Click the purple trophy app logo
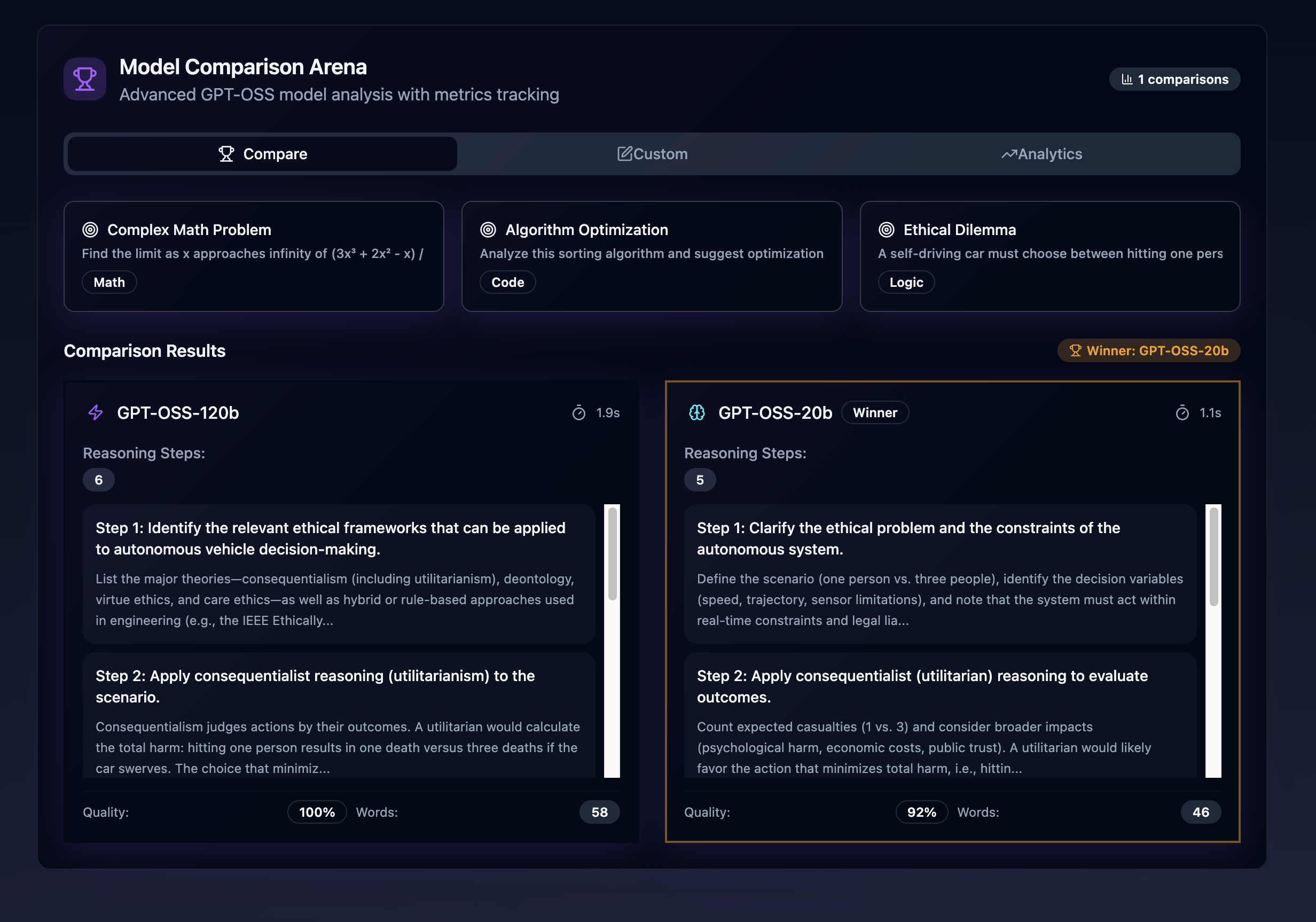 [x=85, y=79]
